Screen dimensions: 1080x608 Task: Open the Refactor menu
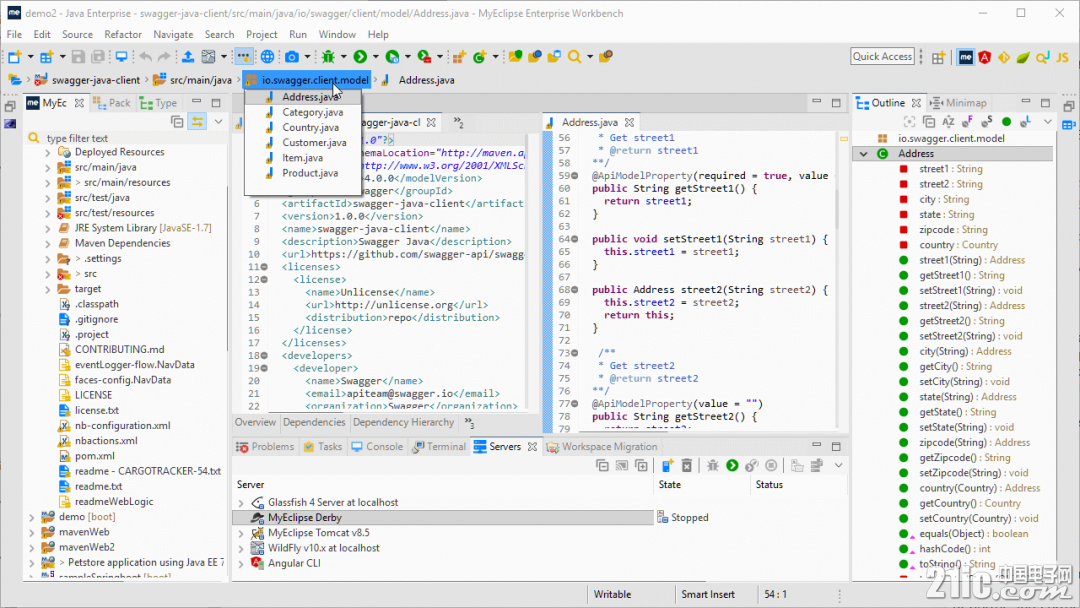tap(123, 34)
